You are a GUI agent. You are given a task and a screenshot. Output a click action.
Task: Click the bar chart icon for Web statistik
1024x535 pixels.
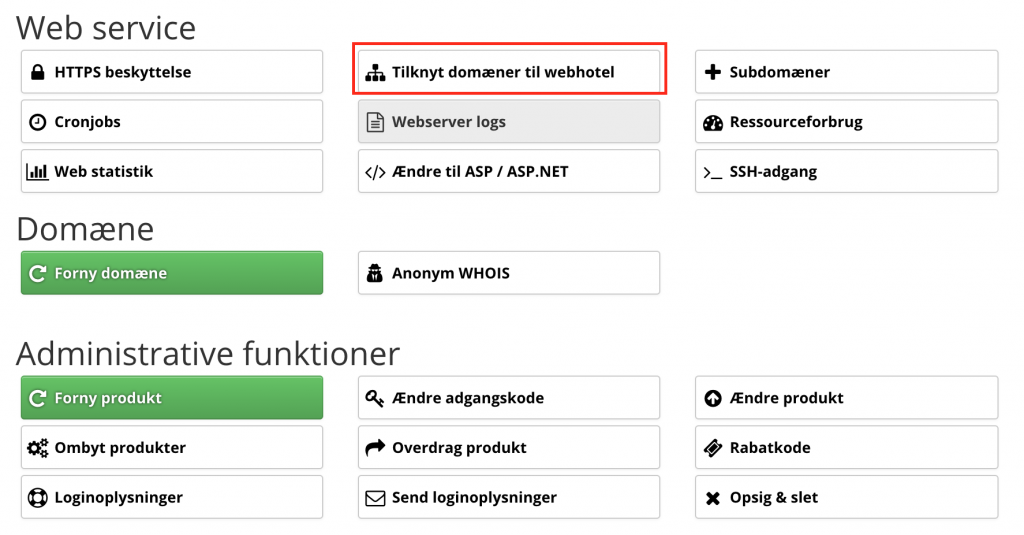coord(37,172)
